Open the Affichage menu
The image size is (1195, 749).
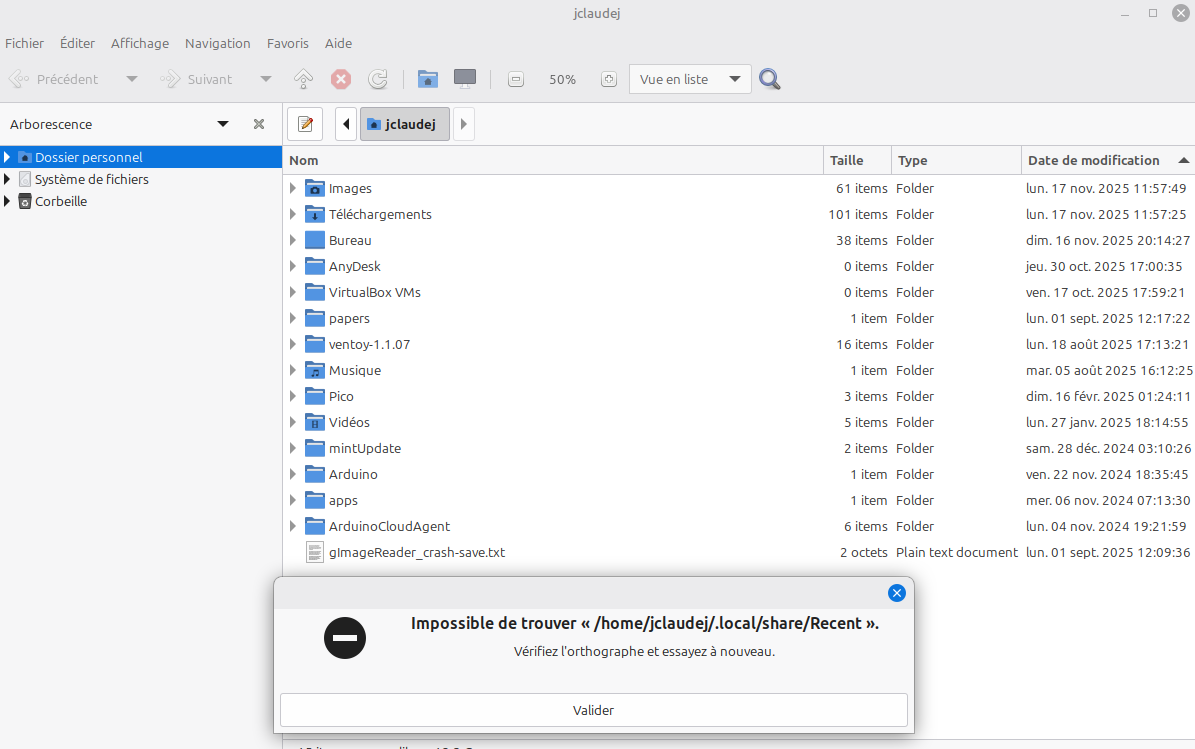click(140, 43)
